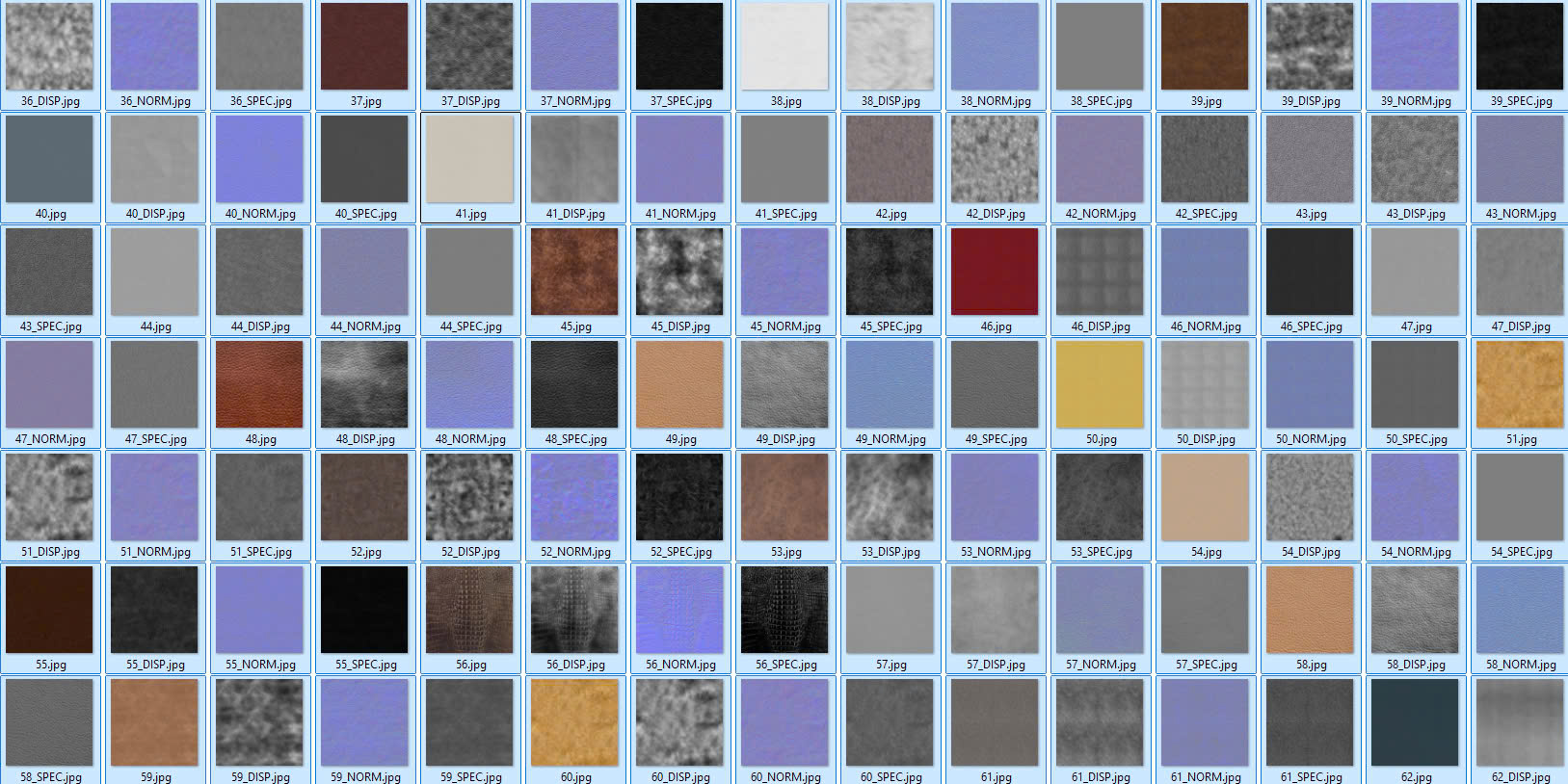Select the 58_NORM.jpg label
Screen dimensions: 1568x784
tap(1521, 665)
